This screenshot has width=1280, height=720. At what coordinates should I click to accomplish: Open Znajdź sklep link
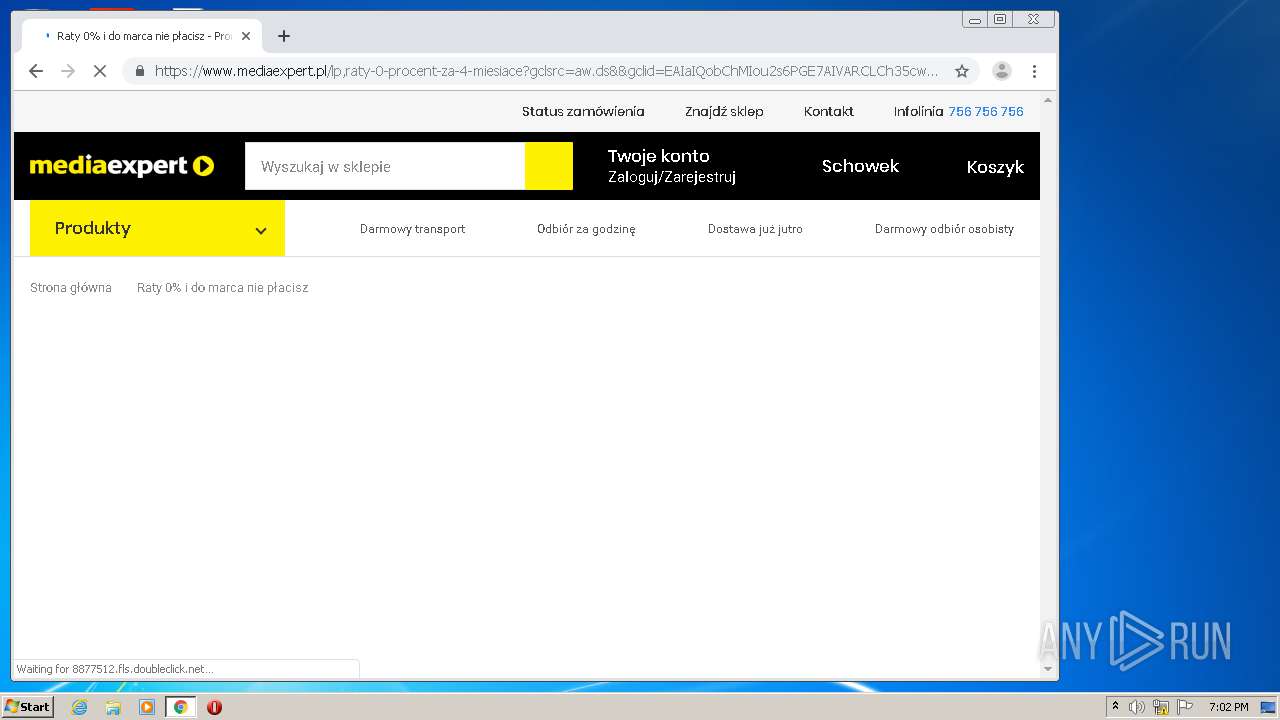click(724, 112)
